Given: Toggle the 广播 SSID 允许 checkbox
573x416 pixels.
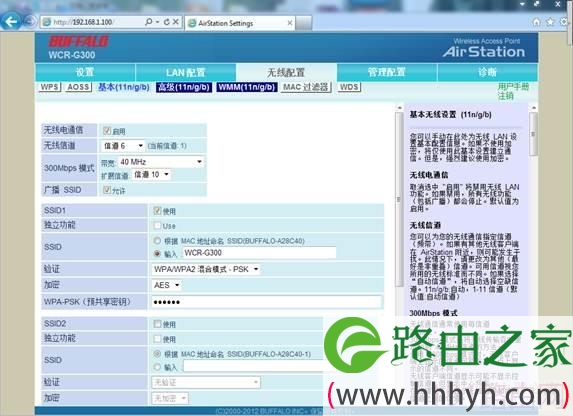Looking at the screenshot, I should (107, 190).
